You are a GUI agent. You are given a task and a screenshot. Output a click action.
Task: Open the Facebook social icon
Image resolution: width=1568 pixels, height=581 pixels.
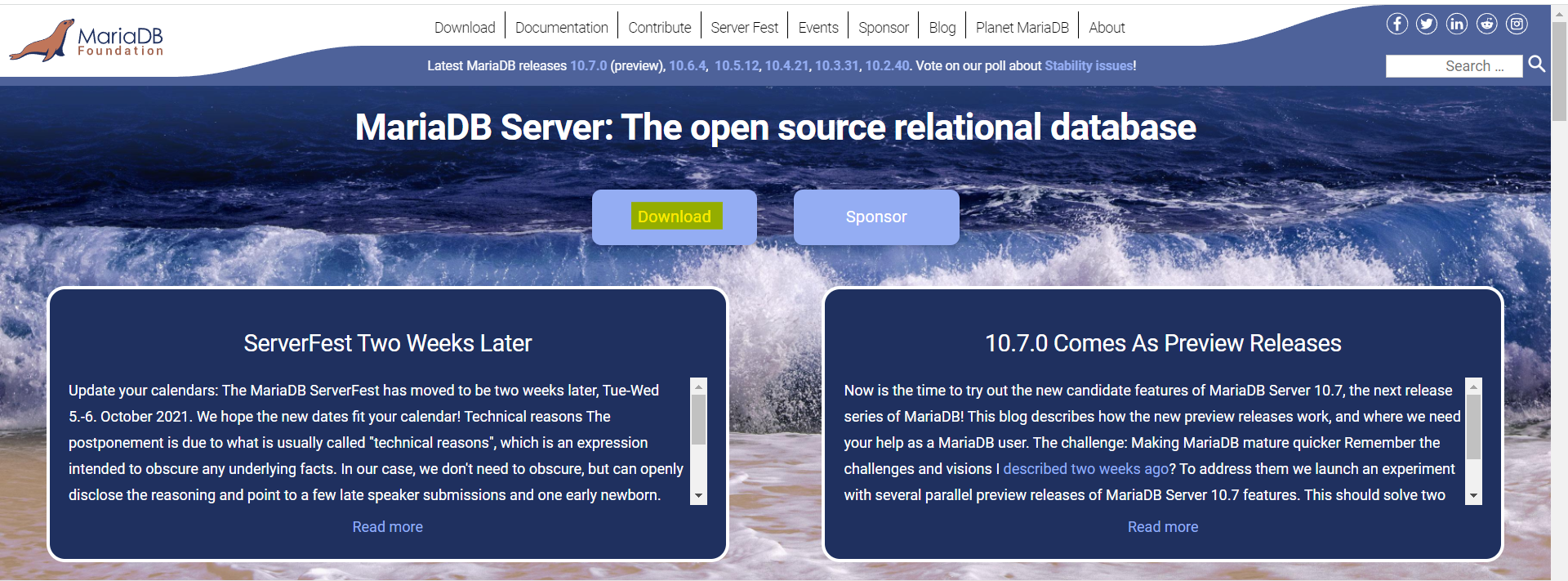1397,24
